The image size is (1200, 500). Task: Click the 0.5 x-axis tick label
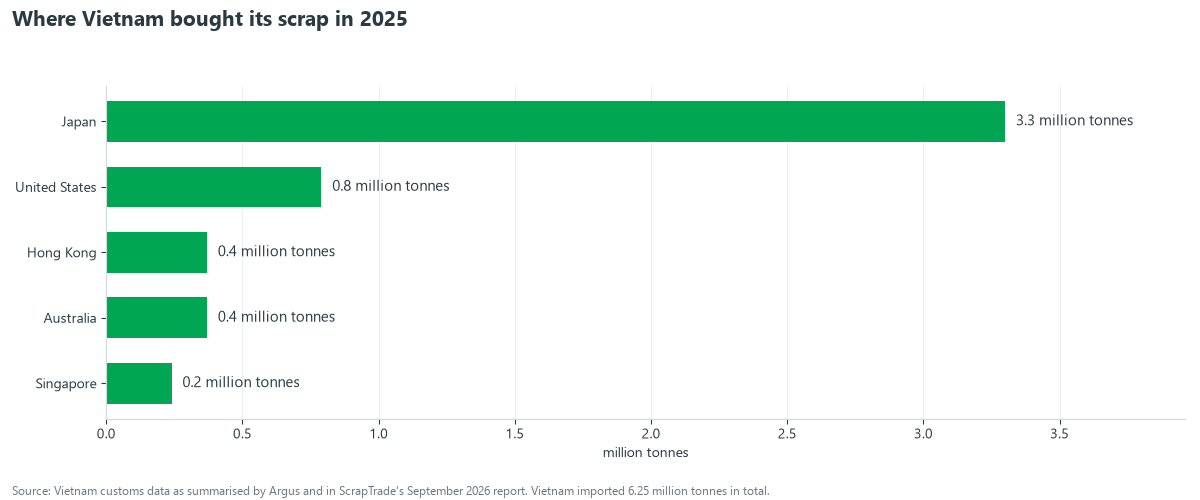point(242,434)
